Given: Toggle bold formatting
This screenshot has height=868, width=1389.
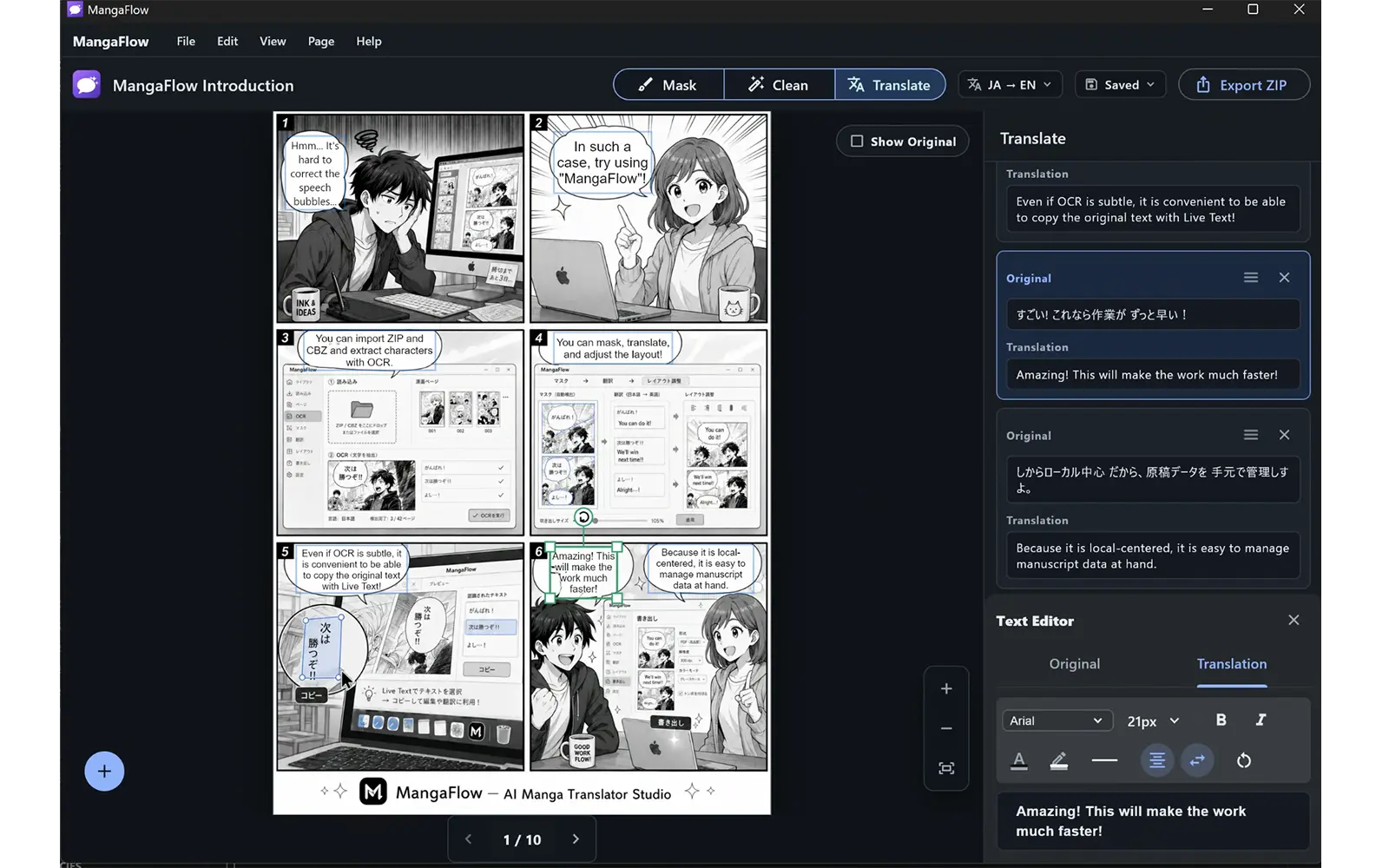Looking at the screenshot, I should (x=1221, y=720).
